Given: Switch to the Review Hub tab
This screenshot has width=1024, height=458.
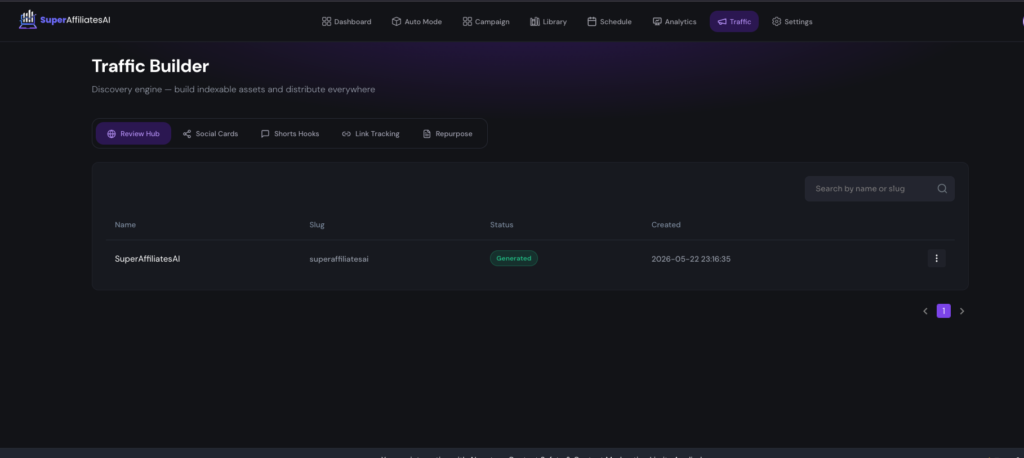Looking at the screenshot, I should tap(133, 133).
